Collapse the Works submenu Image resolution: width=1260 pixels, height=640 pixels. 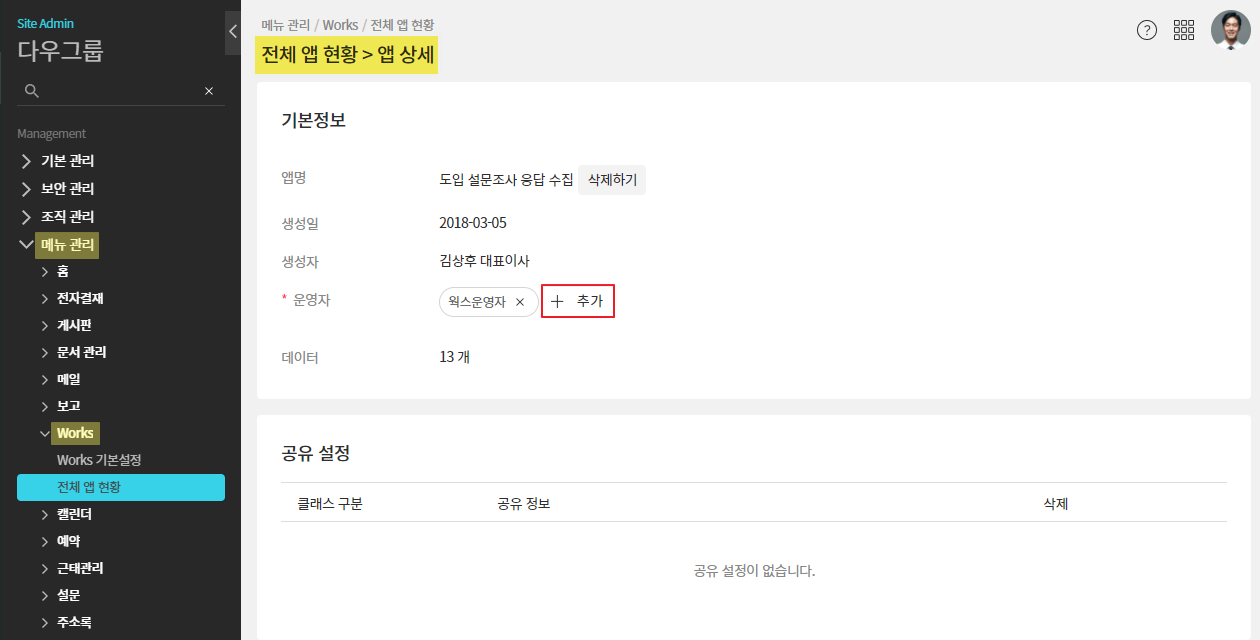pyautogui.click(x=44, y=434)
